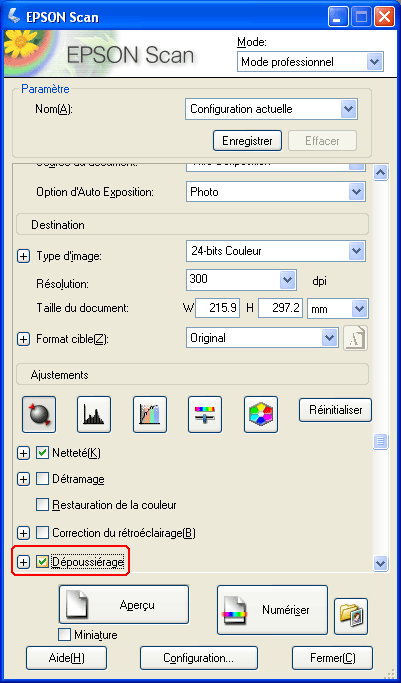Open the mm units dropdown
This screenshot has width=401, height=683.
tap(338, 309)
